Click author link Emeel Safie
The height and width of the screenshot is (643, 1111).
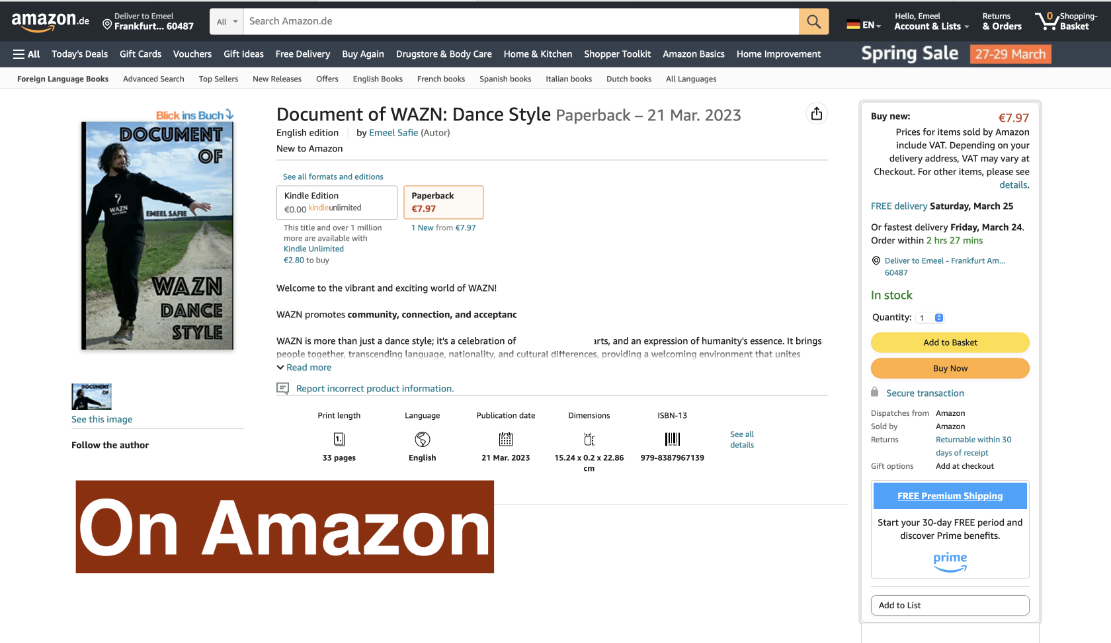(x=393, y=133)
